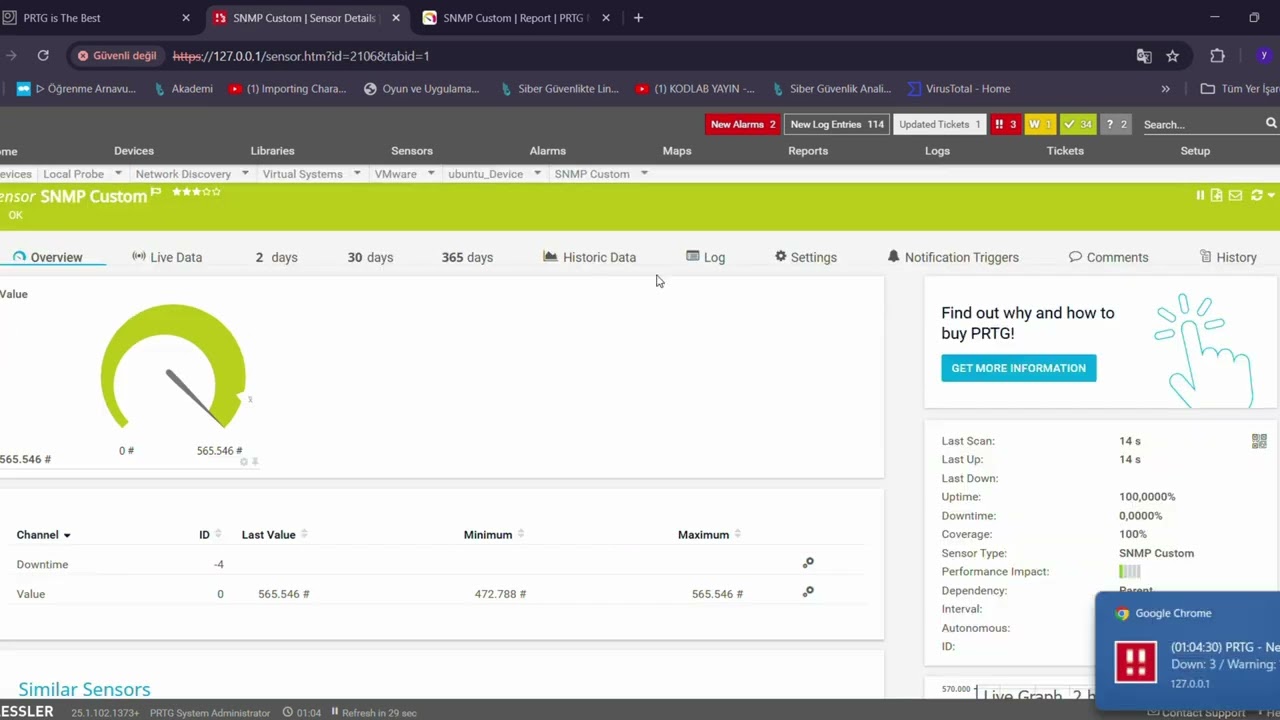Sort the table by Last Value column
Viewport: 1280px width, 720px height.
(274, 534)
